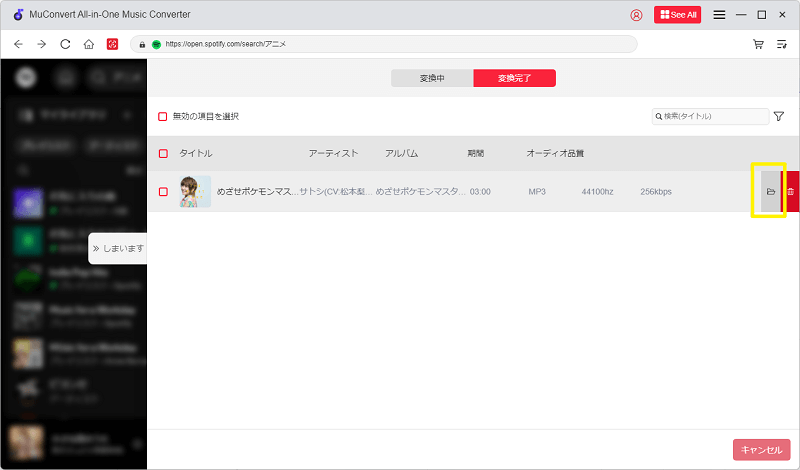Screen dimensions: 800x470
Task: Switch to the 変換完了 tab
Action: click(x=514, y=78)
